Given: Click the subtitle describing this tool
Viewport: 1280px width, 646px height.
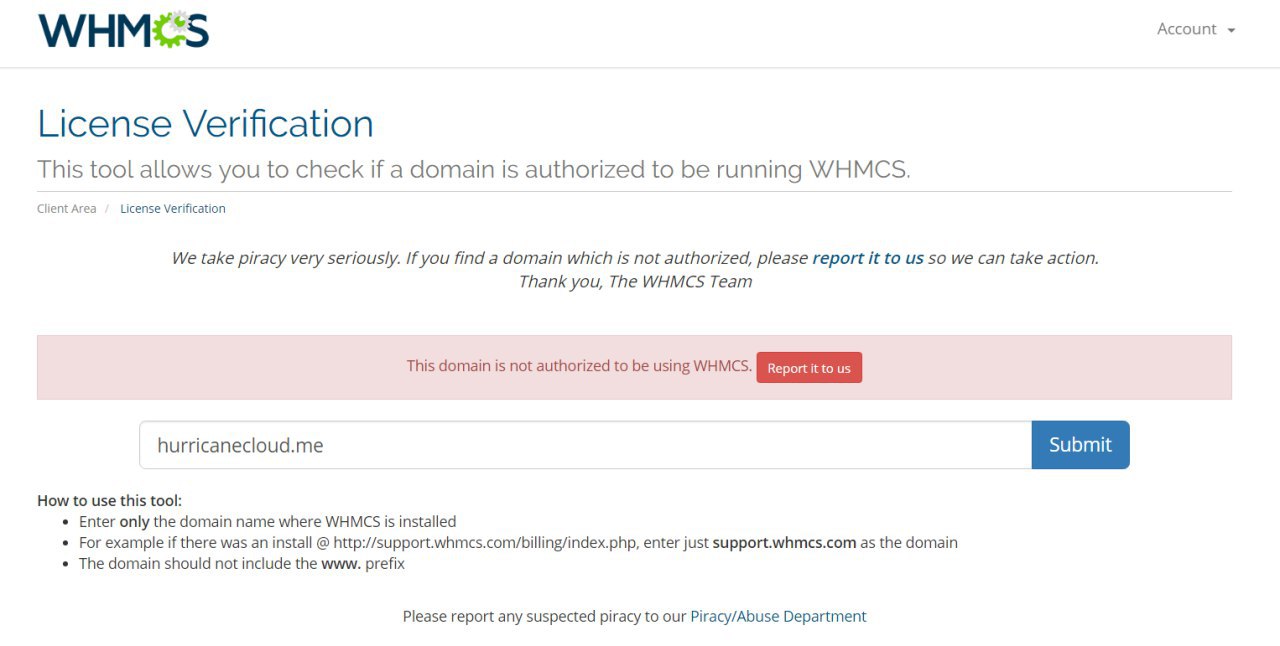Looking at the screenshot, I should click(x=473, y=169).
